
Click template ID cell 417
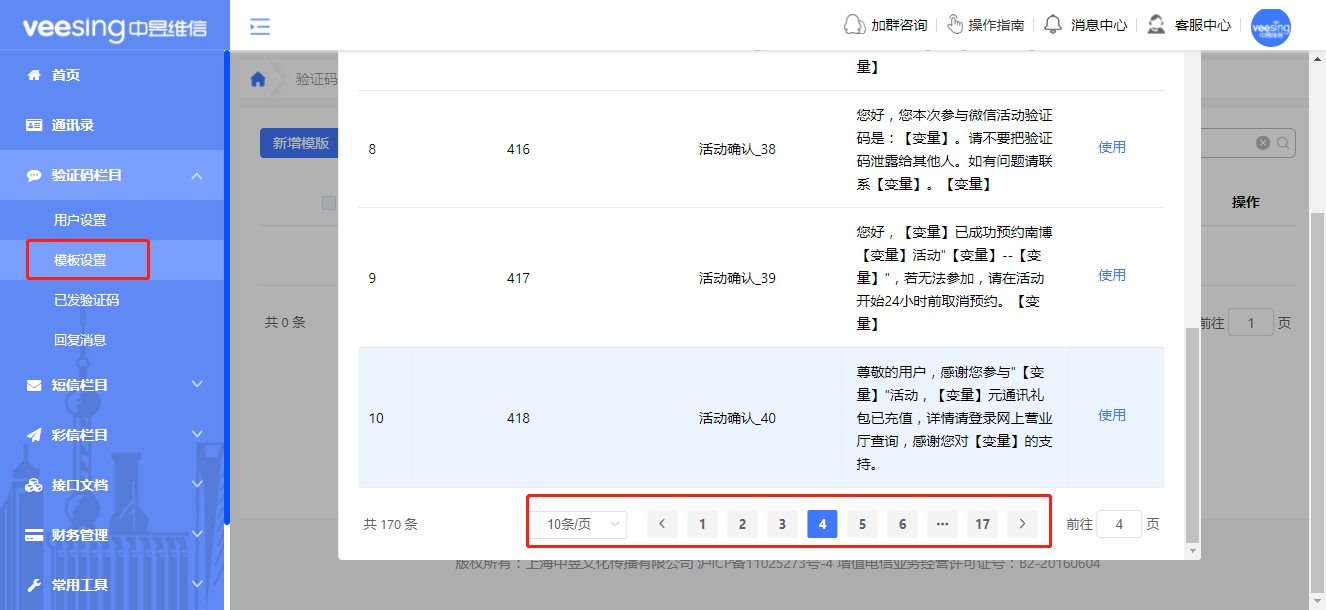pos(518,278)
